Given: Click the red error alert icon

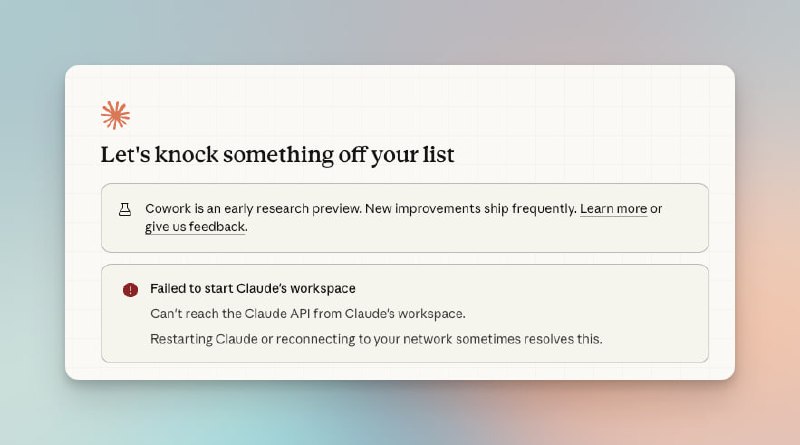Looking at the screenshot, I should tap(130, 290).
